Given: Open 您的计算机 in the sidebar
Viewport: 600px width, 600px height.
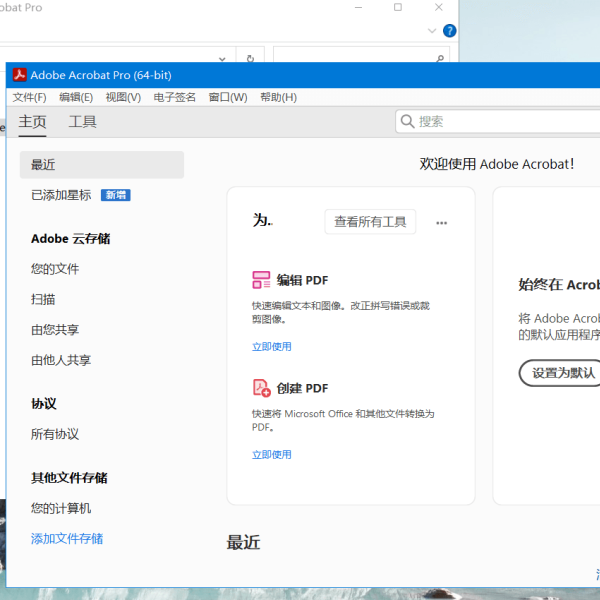Looking at the screenshot, I should (61, 509).
